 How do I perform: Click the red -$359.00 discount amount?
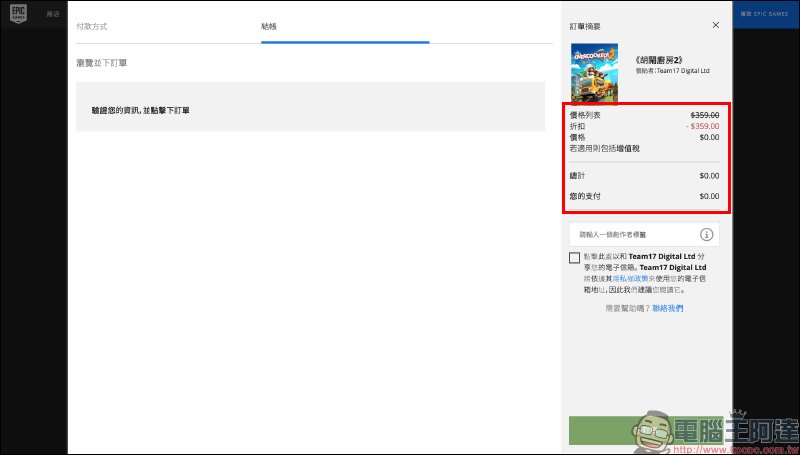(702, 127)
